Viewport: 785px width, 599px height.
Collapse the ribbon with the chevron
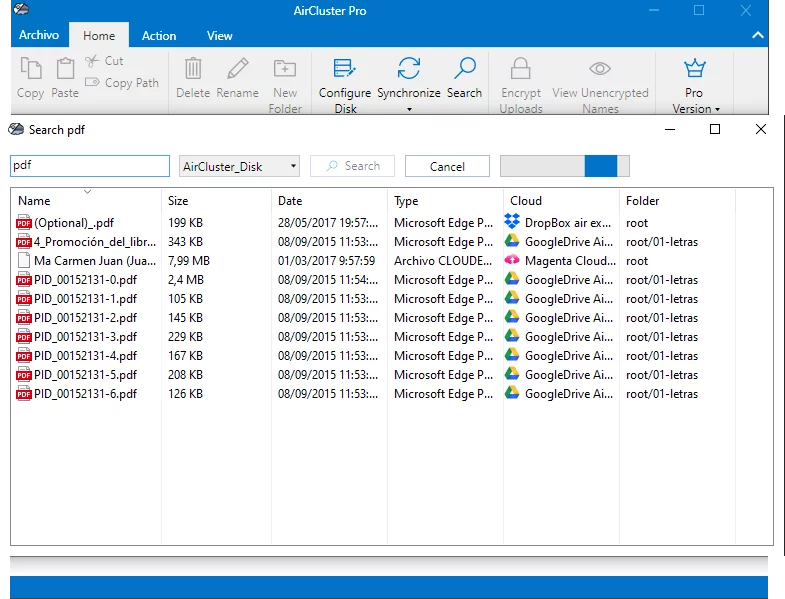[x=757, y=35]
